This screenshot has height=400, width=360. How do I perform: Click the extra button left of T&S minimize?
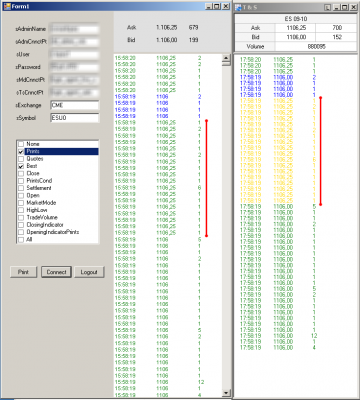coord(327,7)
